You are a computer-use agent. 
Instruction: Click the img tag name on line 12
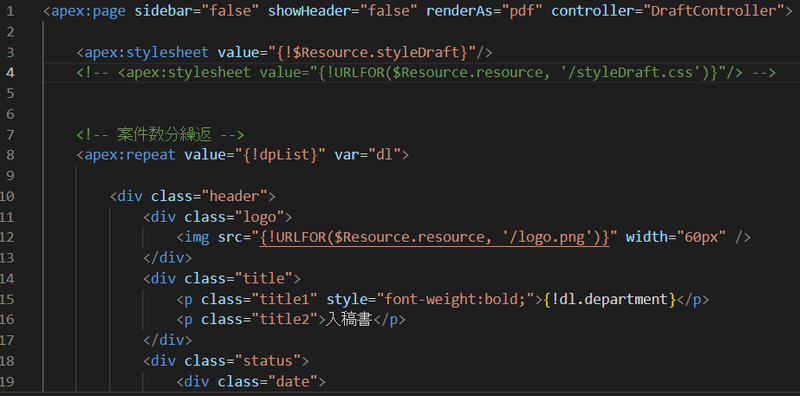click(x=197, y=237)
